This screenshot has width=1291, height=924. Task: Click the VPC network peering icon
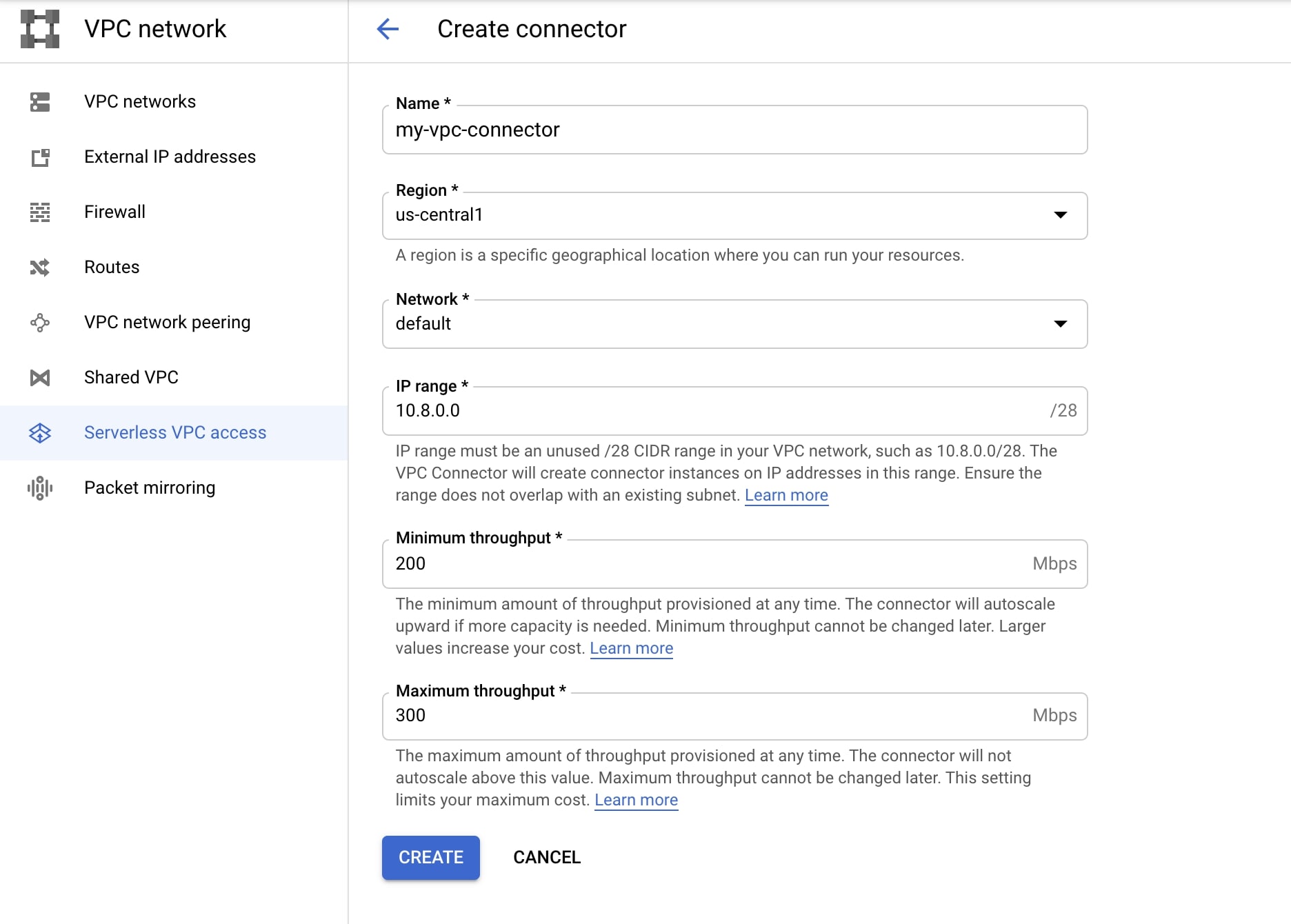click(40, 323)
